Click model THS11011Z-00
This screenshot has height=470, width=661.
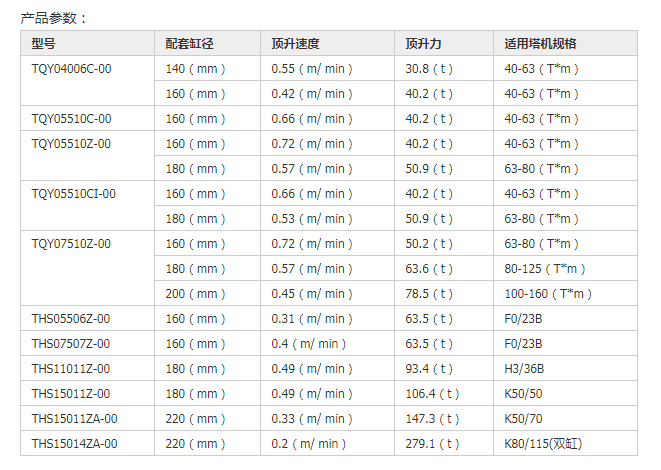pos(71,369)
